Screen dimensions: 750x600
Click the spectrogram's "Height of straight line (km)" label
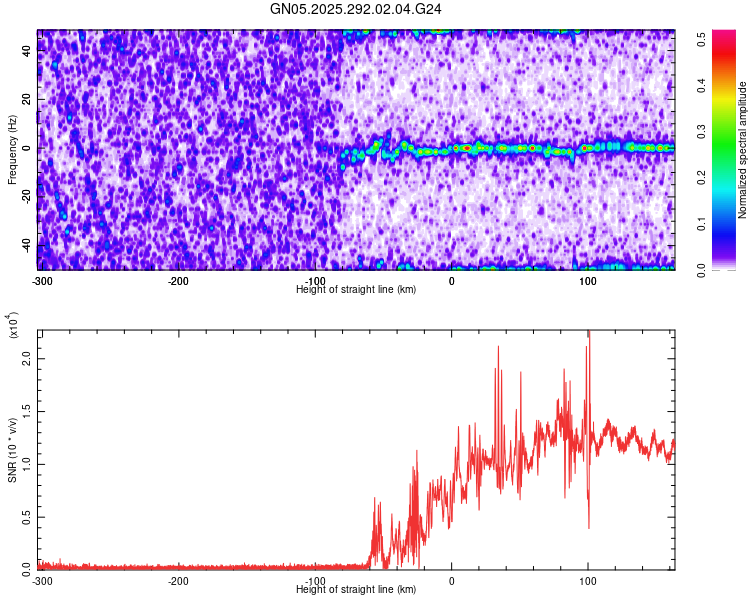(356, 289)
